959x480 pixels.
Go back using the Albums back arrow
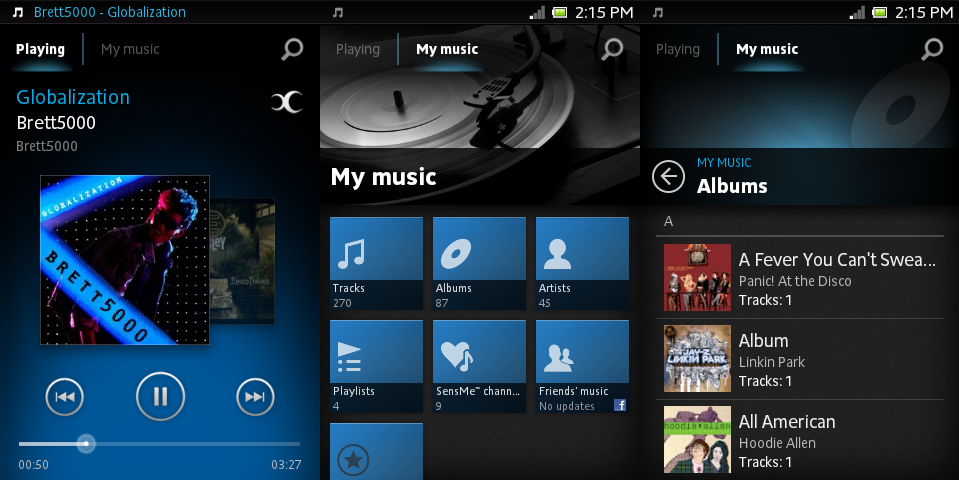(x=668, y=177)
